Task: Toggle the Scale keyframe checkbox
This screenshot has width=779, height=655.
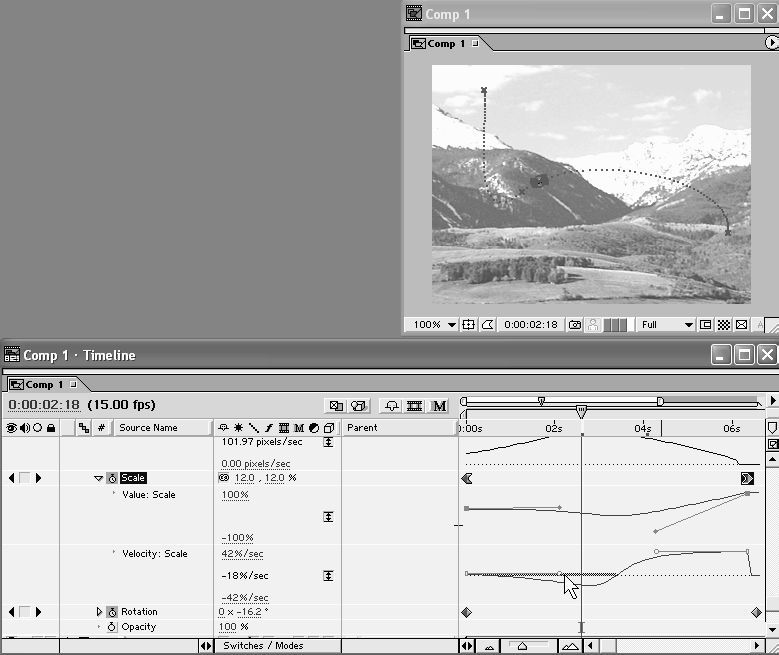Action: [25, 478]
